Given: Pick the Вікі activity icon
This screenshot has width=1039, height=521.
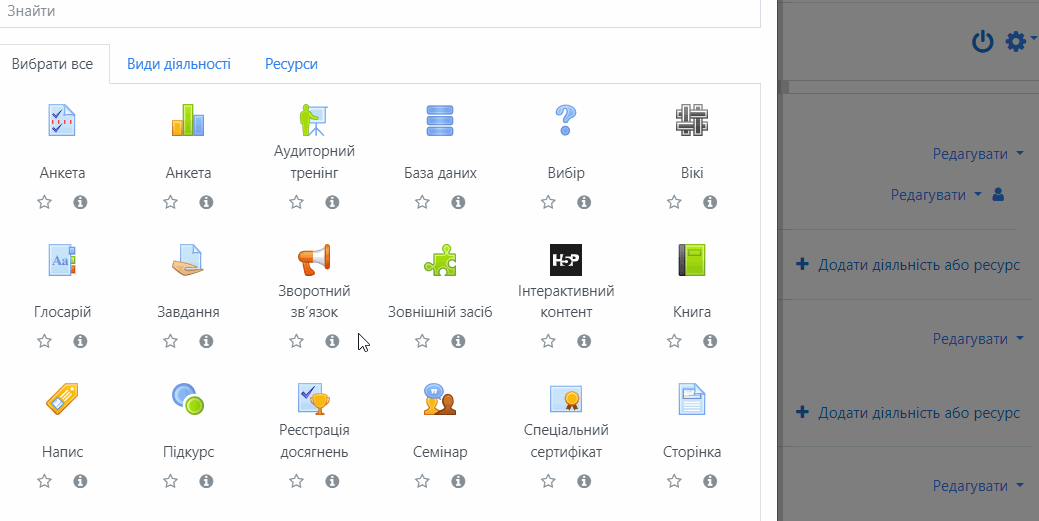Looking at the screenshot, I should [x=692, y=121].
